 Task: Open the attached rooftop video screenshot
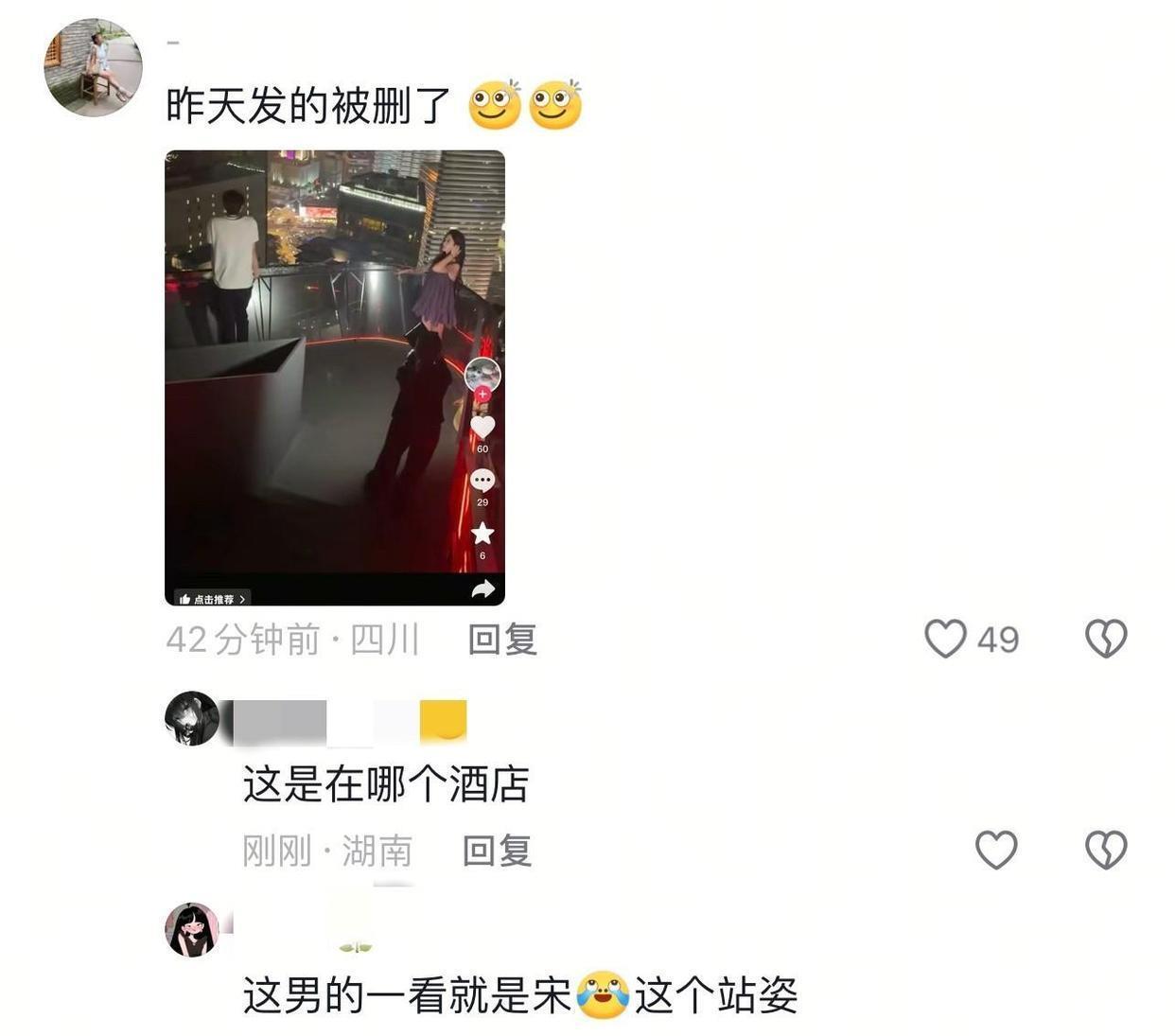tap(335, 378)
